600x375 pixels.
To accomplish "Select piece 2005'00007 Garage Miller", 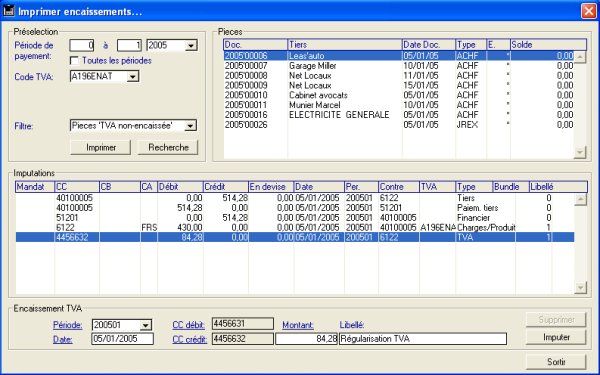I will click(x=399, y=66).
